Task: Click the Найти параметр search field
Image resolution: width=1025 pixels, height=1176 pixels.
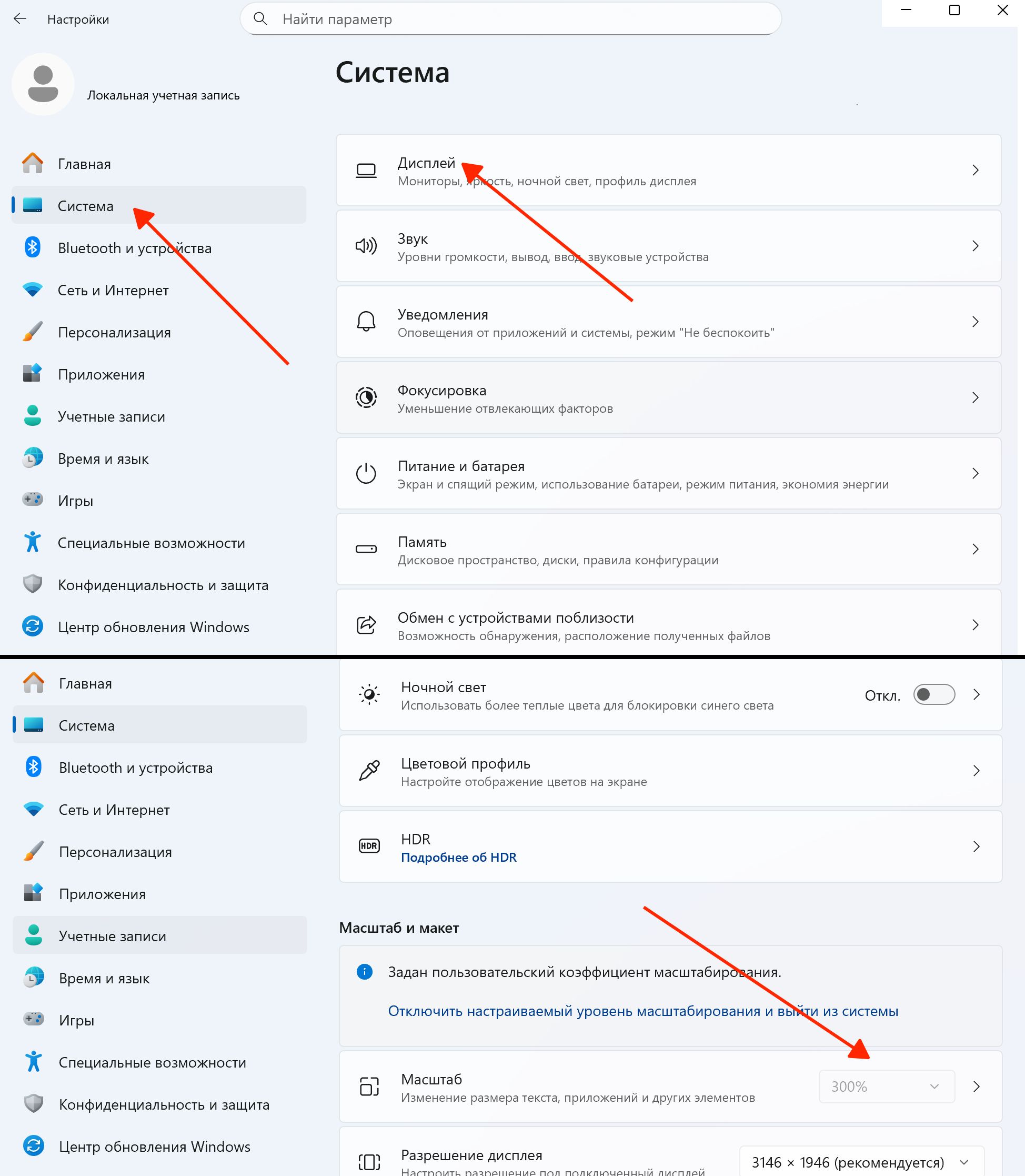Action: pyautogui.click(x=510, y=19)
